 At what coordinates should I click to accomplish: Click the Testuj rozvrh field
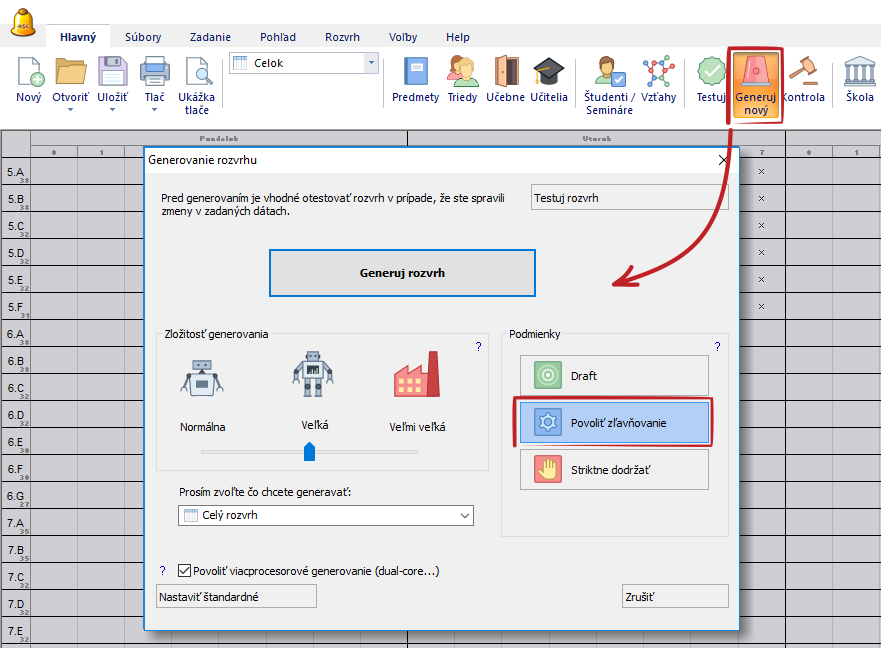click(x=629, y=198)
